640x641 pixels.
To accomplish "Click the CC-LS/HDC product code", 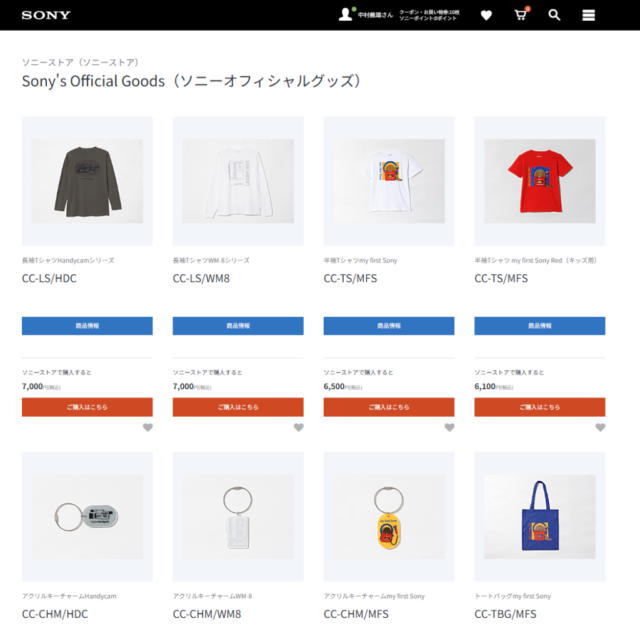I will (49, 278).
